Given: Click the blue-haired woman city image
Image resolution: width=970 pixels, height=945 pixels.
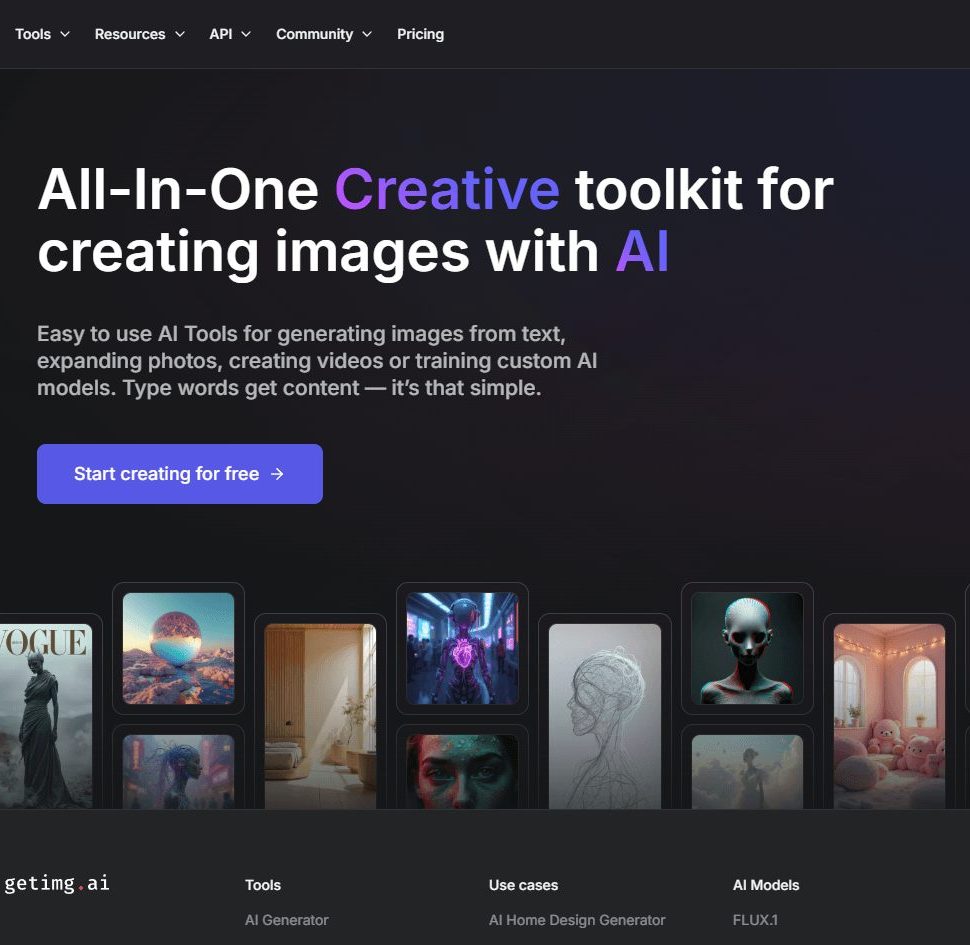Looking at the screenshot, I should coord(178,772).
